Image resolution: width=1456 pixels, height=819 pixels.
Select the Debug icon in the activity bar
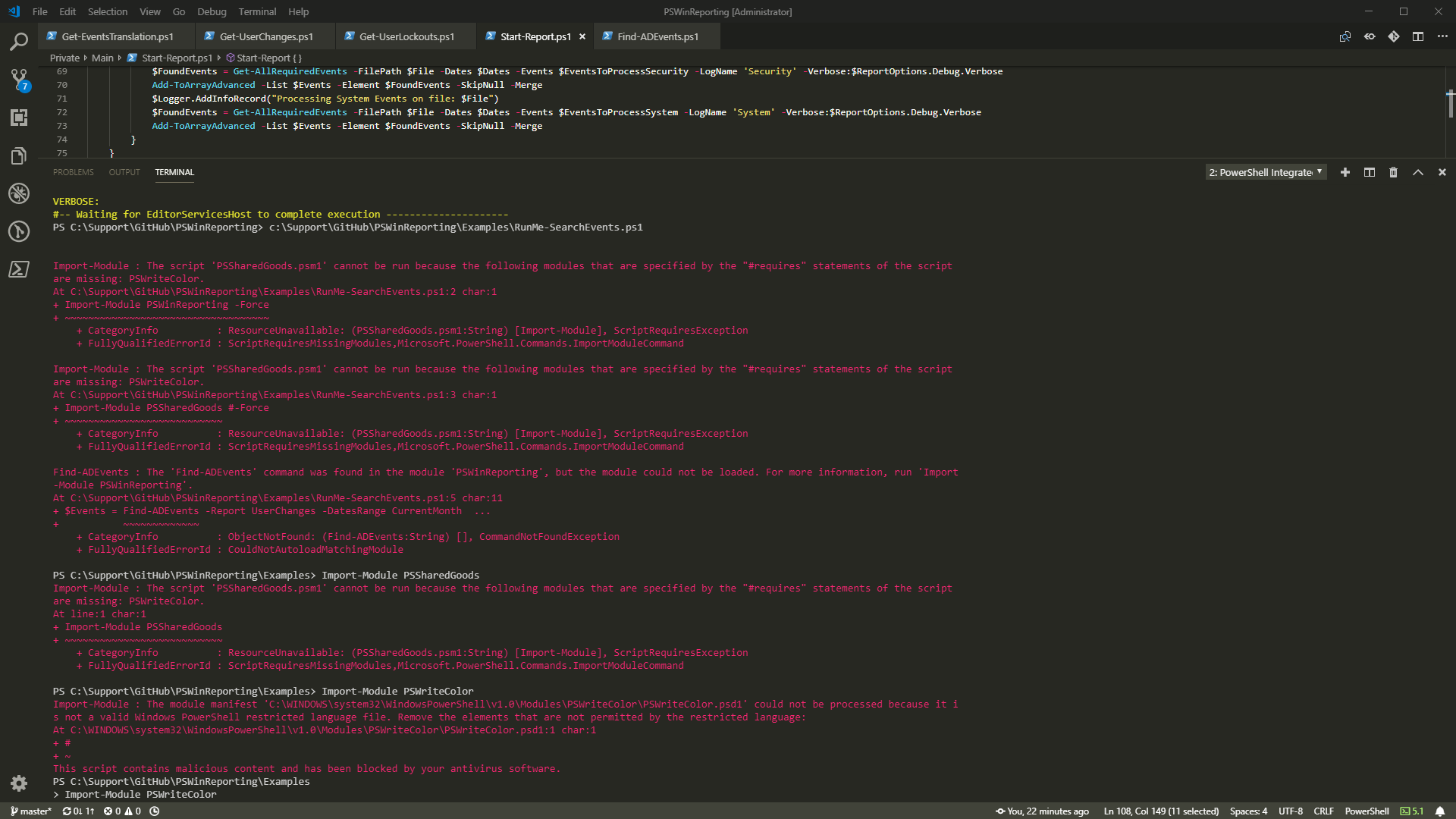(18, 193)
